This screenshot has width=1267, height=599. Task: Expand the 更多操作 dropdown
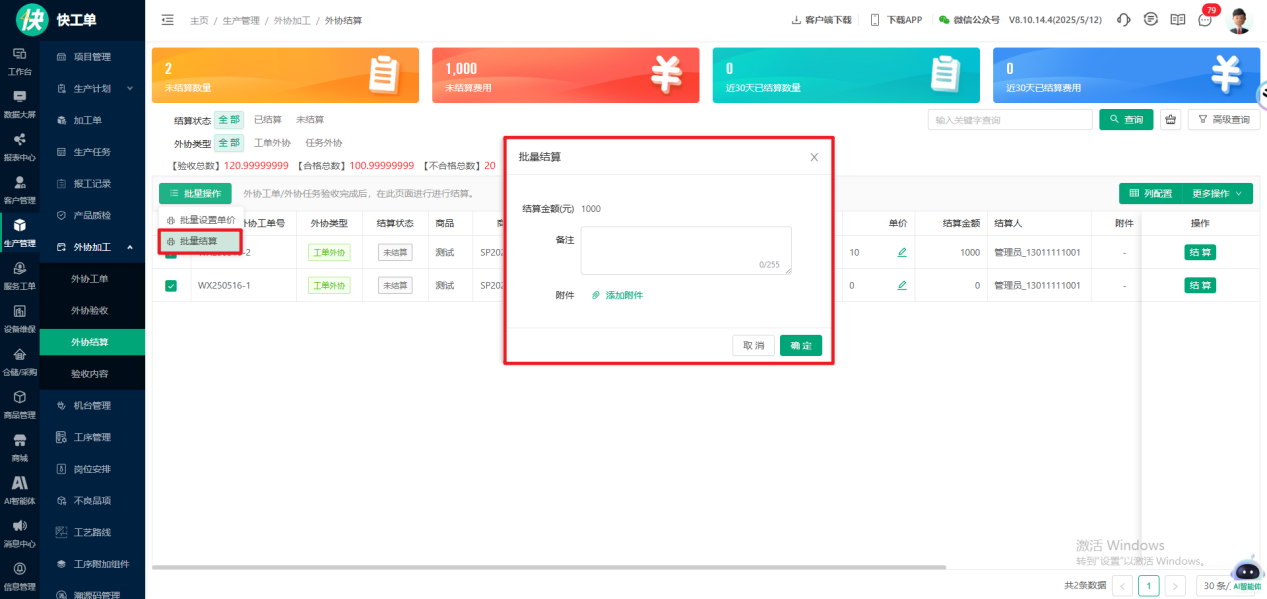(x=1217, y=194)
